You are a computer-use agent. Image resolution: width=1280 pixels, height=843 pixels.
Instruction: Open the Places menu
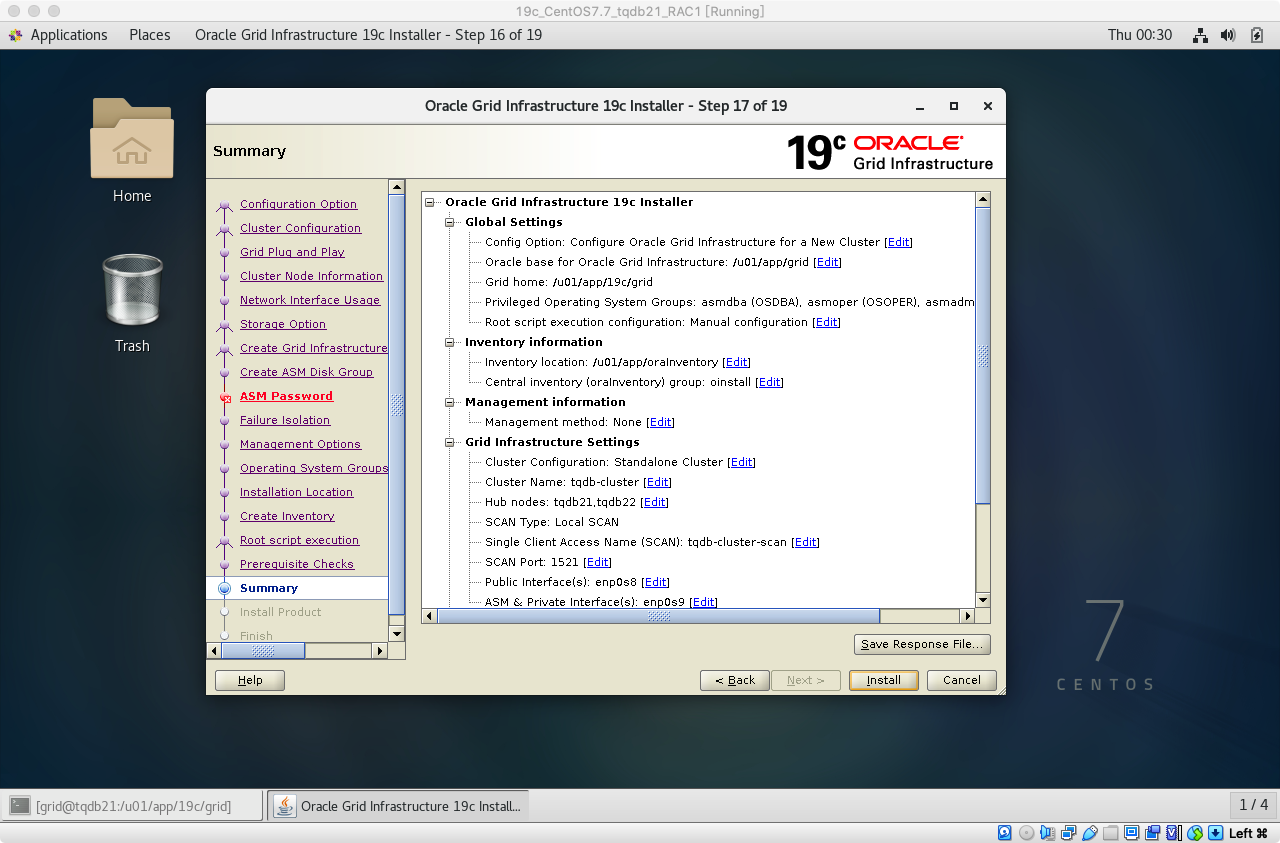click(150, 35)
